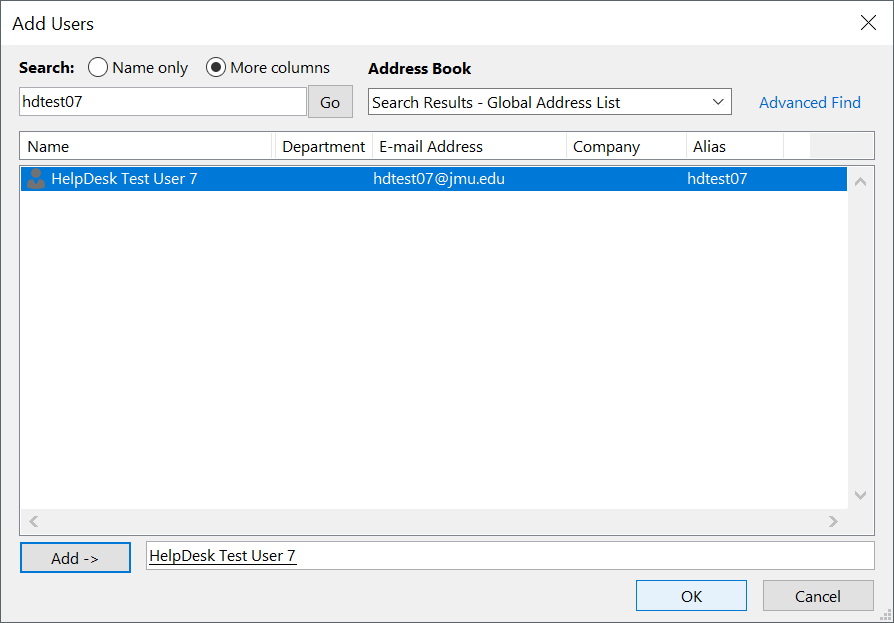
Task: Click the horizontal scrollbar right arrow
Action: [x=833, y=521]
